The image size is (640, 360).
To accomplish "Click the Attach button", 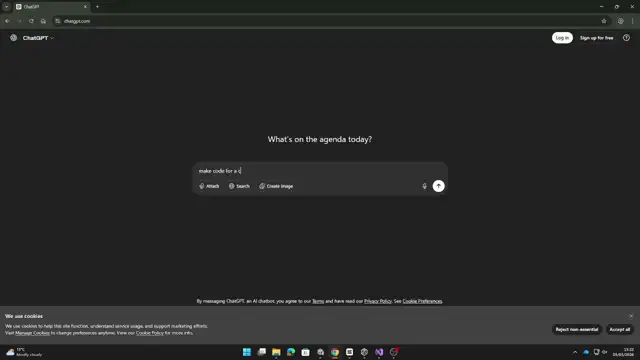I will click(209, 186).
